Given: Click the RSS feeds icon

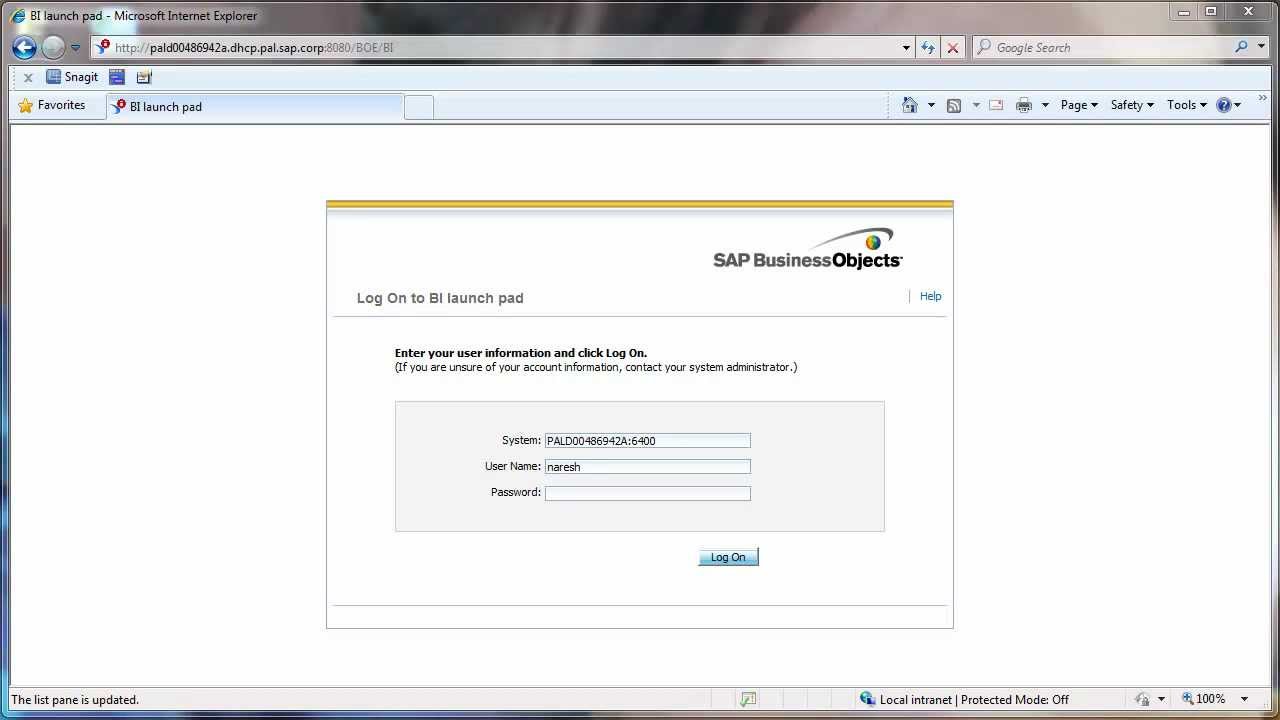Looking at the screenshot, I should (954, 105).
